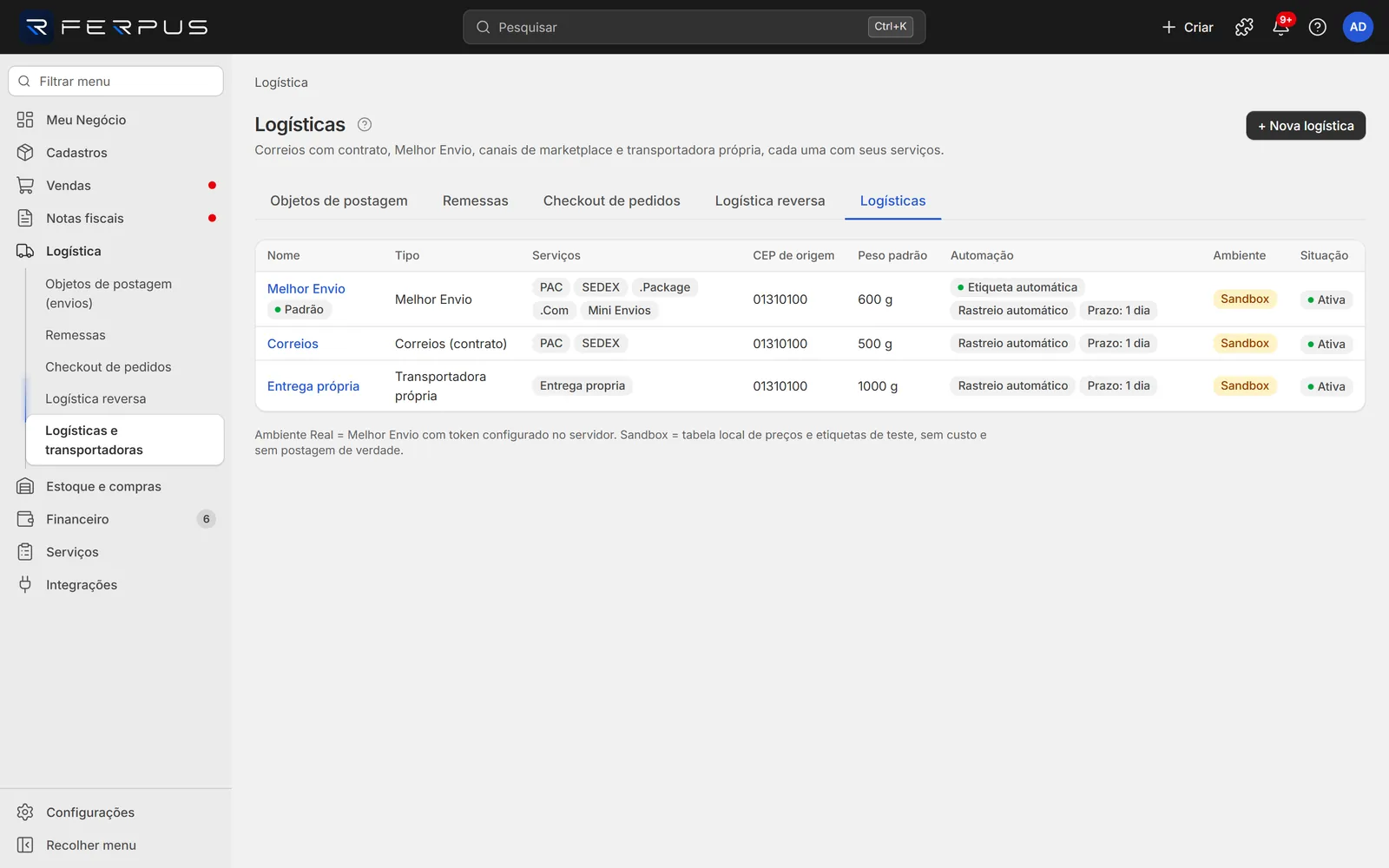Expand the Financeiro menu item
This screenshot has width=1389, height=868.
(x=115, y=519)
